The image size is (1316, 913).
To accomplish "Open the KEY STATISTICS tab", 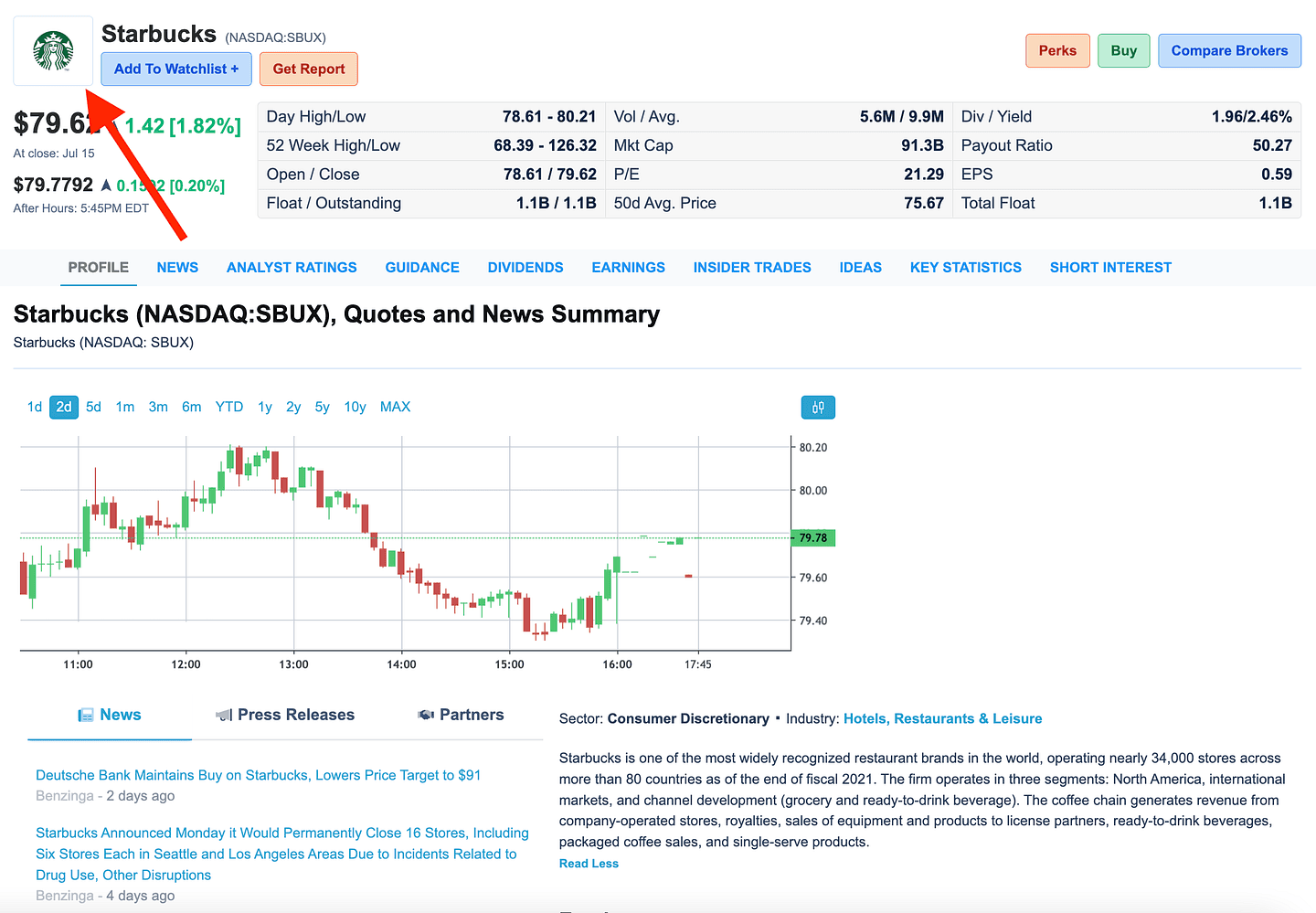I will [966, 267].
